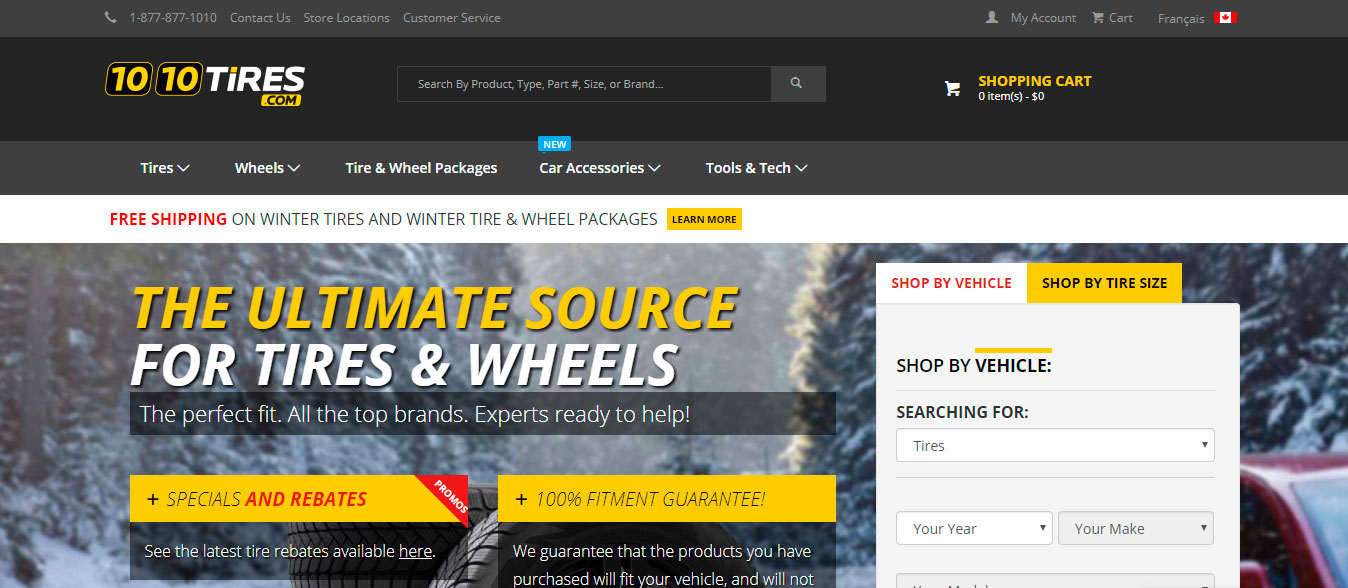
Task: Focus the product search input field
Action: [584, 84]
